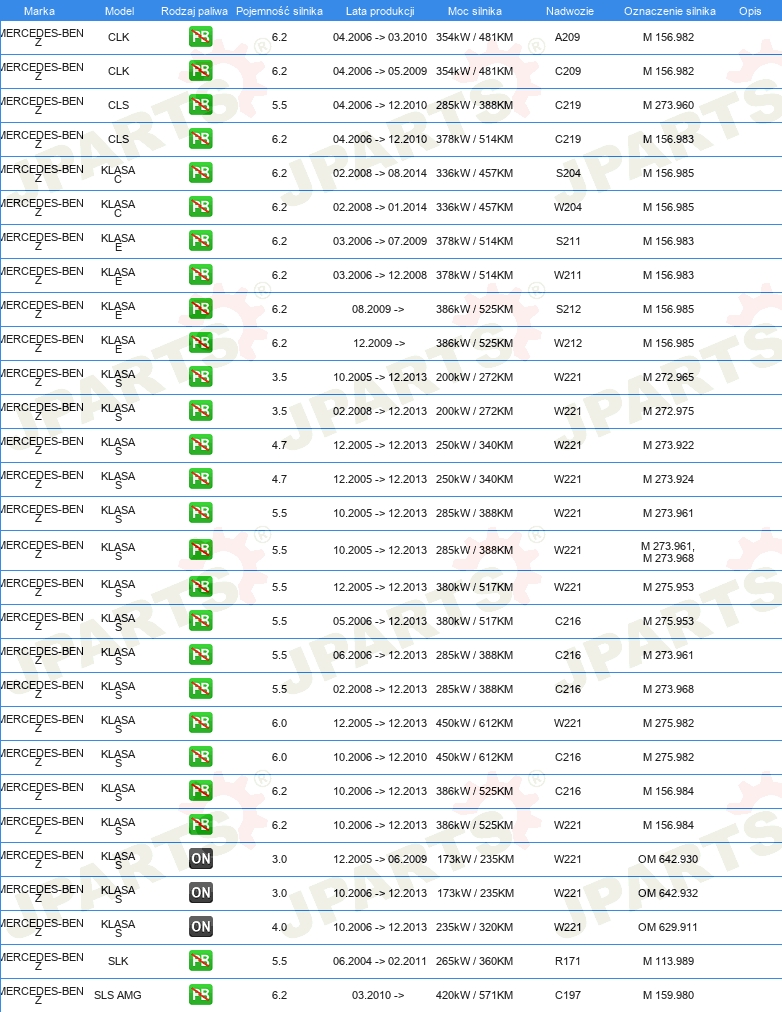782x1012 pixels.
Task: Select engine code M 272.965
Action: click(x=668, y=377)
